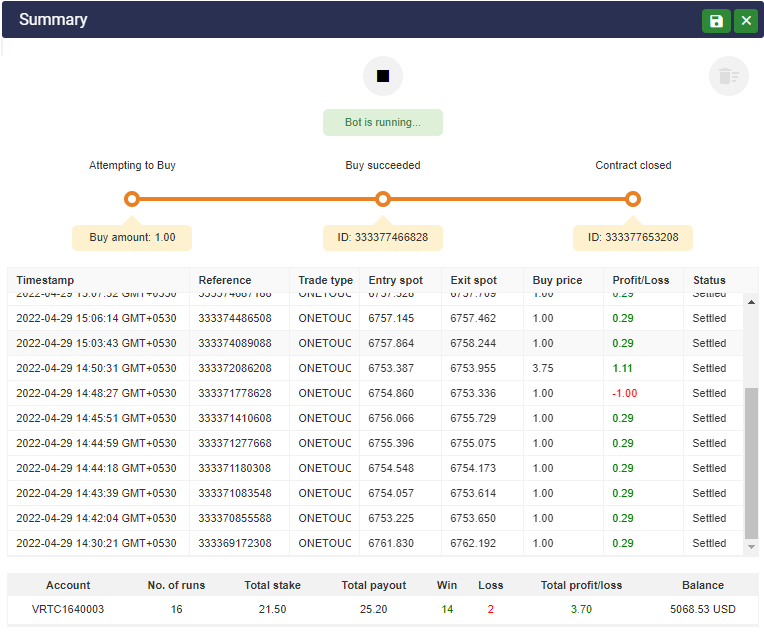
Task: Click the Profit/Loss column header
Action: (x=641, y=280)
